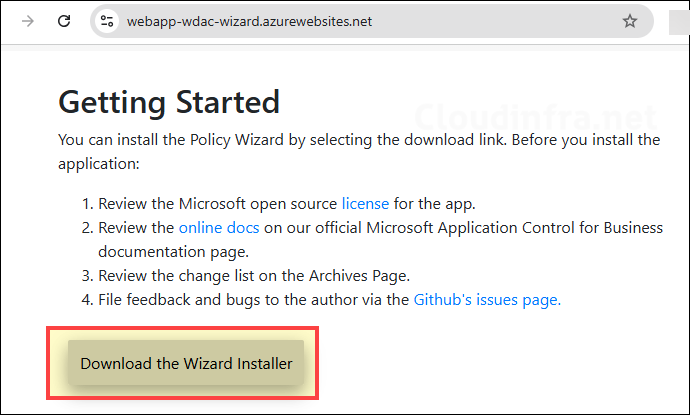Bookmark this page with the star icon
Viewport: 690px width, 415px height.
(x=630, y=21)
